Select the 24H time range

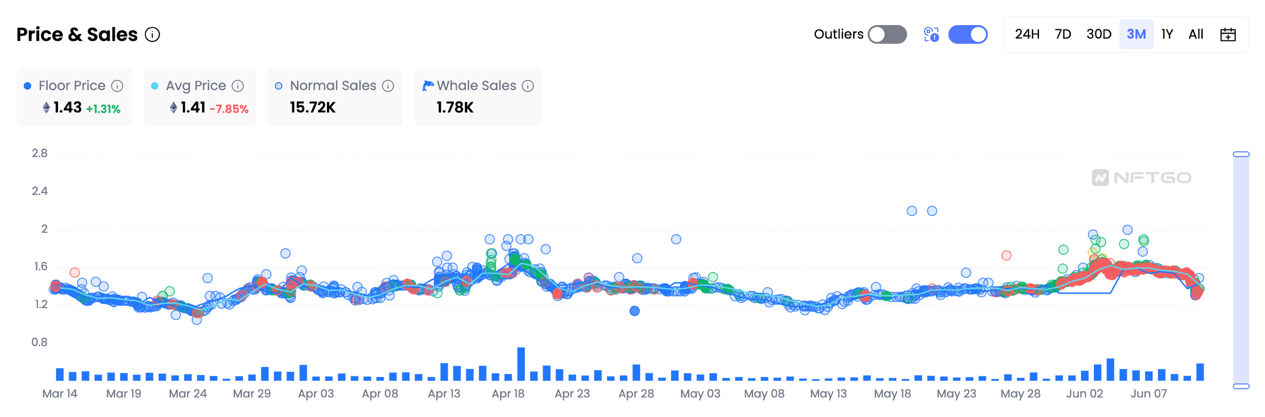tap(1027, 34)
